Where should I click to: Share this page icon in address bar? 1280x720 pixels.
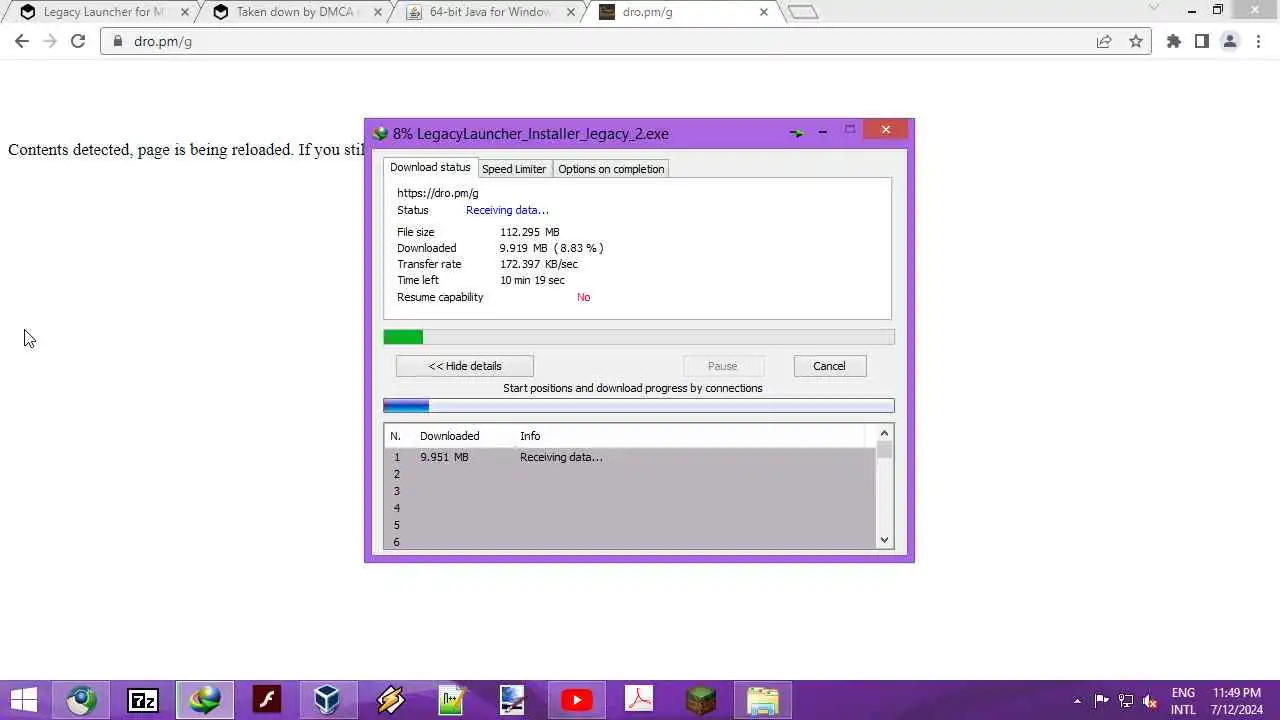pos(1104,41)
